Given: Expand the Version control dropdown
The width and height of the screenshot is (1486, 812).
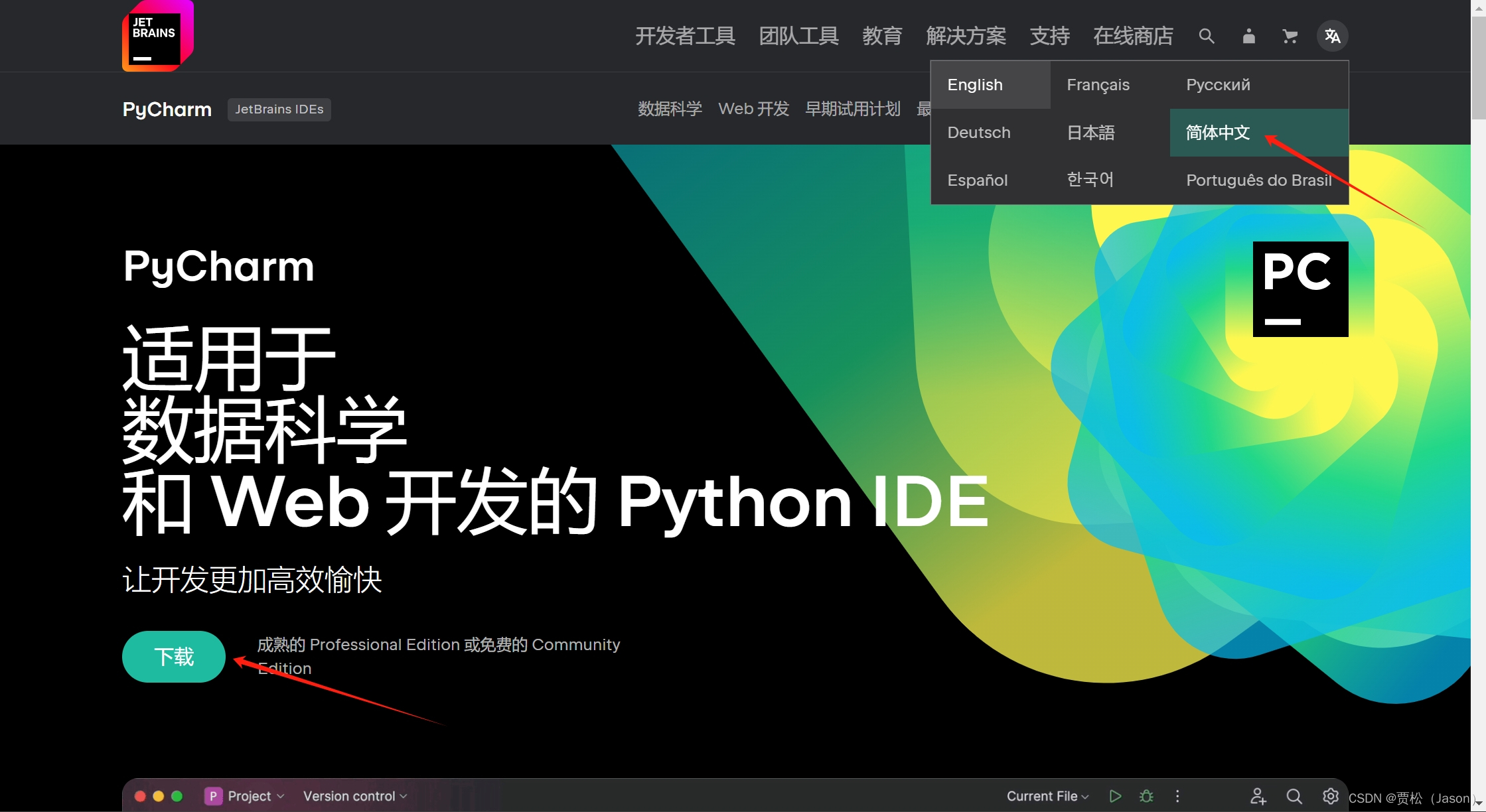Looking at the screenshot, I should click(x=354, y=795).
